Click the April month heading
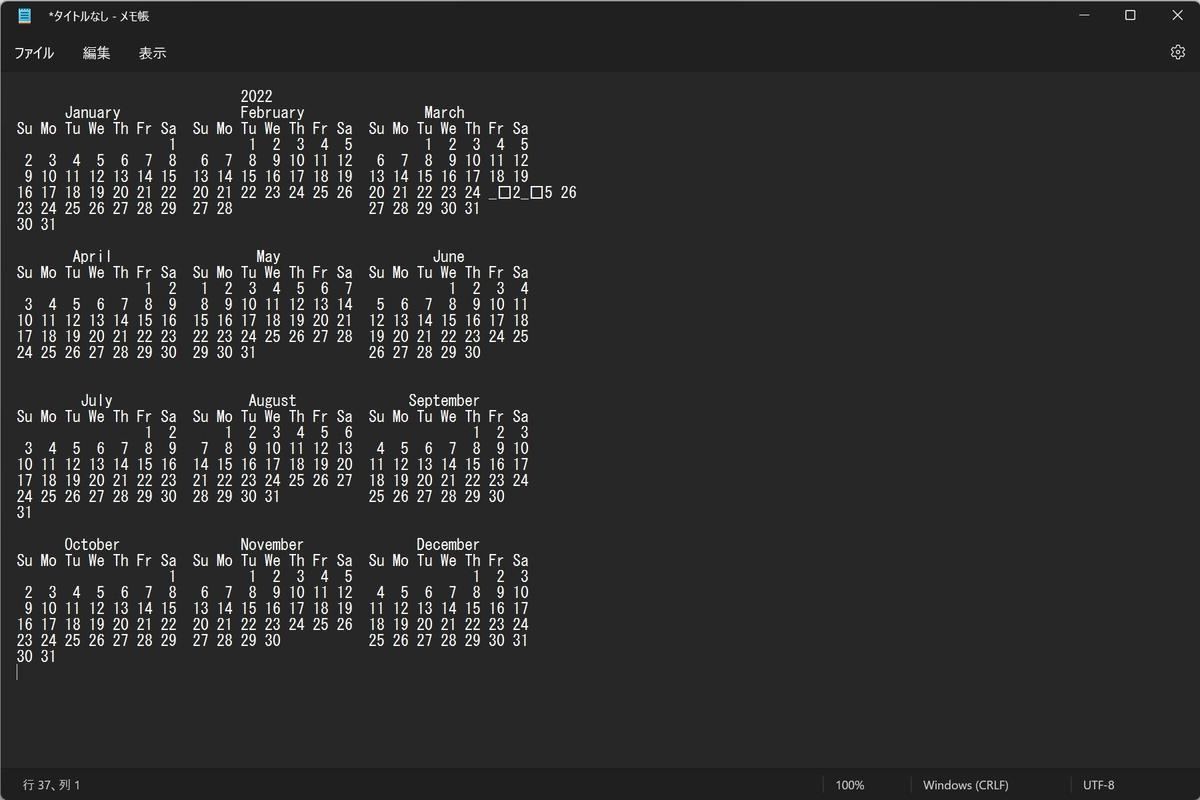 tap(92, 256)
